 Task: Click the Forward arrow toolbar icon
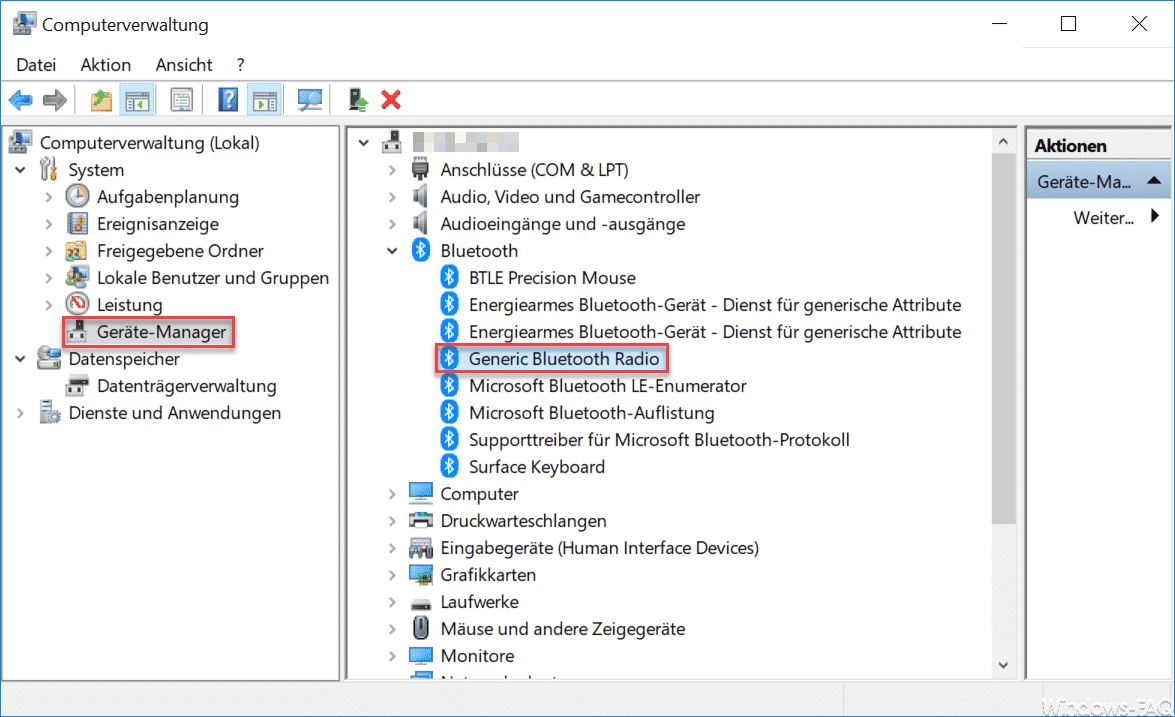tap(55, 100)
